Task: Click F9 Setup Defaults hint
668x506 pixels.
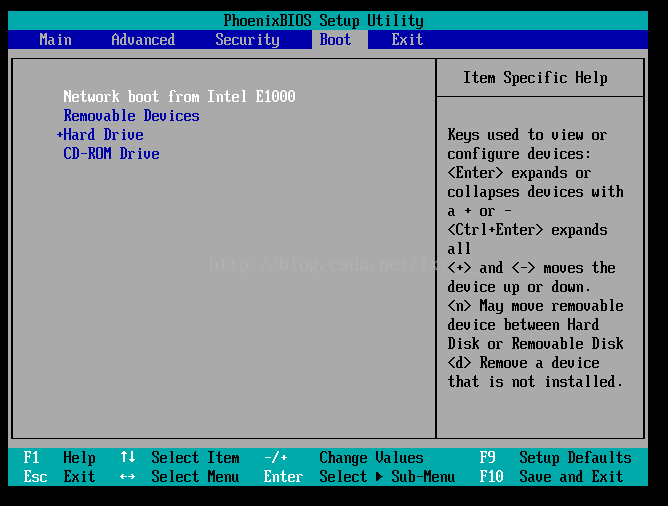Action: [x=555, y=458]
